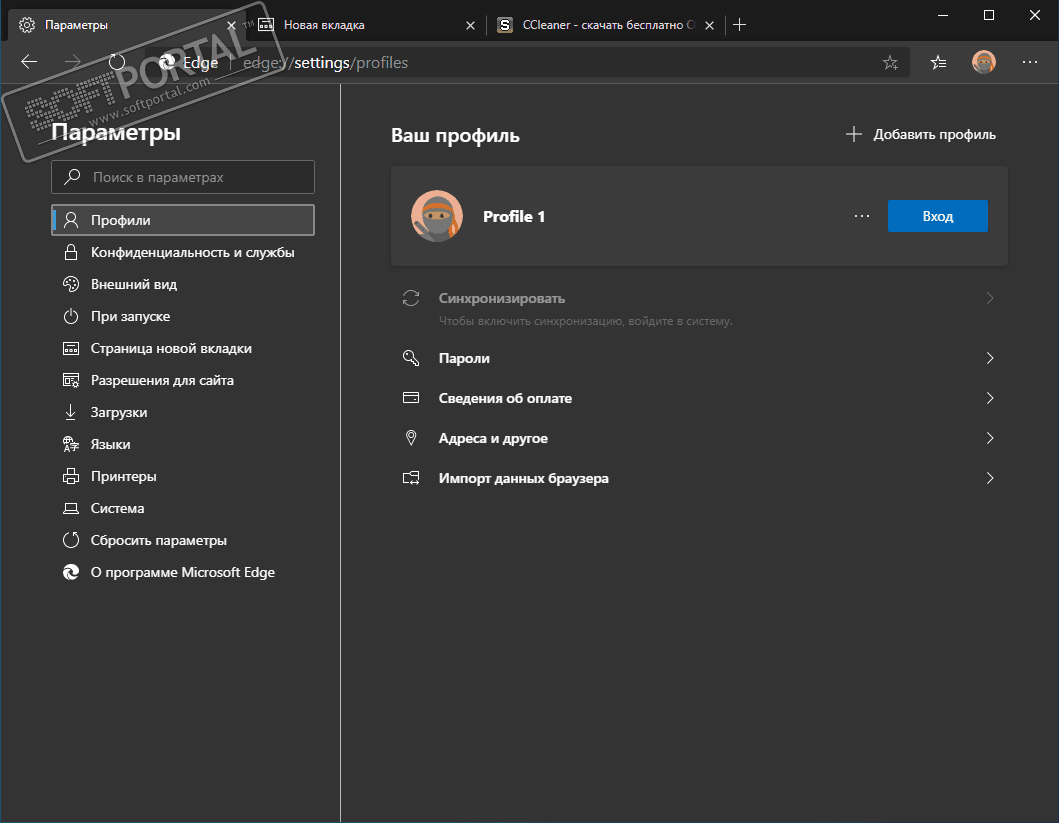The width and height of the screenshot is (1059, 823).
Task: Expand Импорт данных браузера chevron
Action: point(989,478)
